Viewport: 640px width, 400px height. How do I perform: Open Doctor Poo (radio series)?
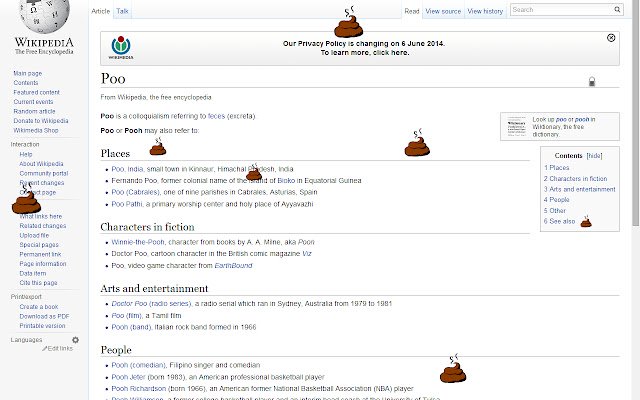151,304
